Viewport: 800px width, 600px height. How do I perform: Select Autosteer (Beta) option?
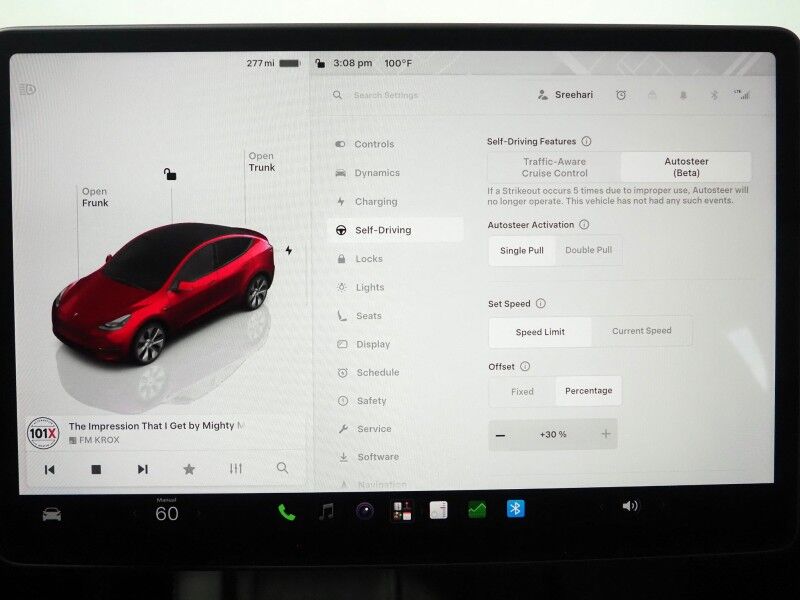point(686,167)
